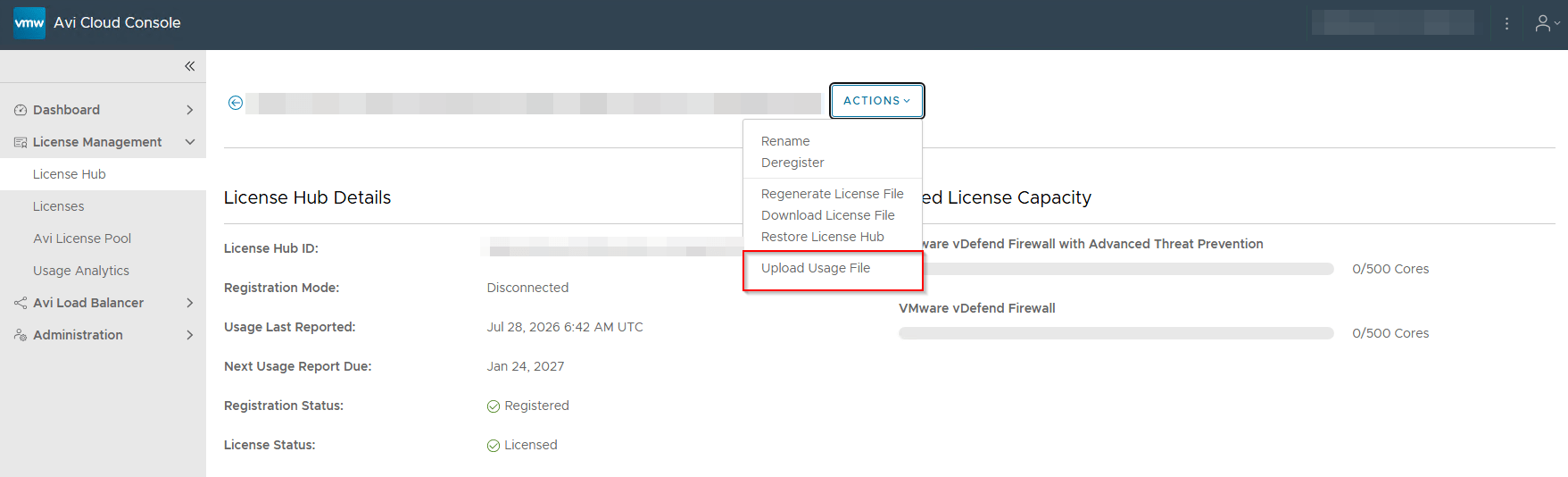Click the License Management label
1568x477 pixels.
point(97,142)
